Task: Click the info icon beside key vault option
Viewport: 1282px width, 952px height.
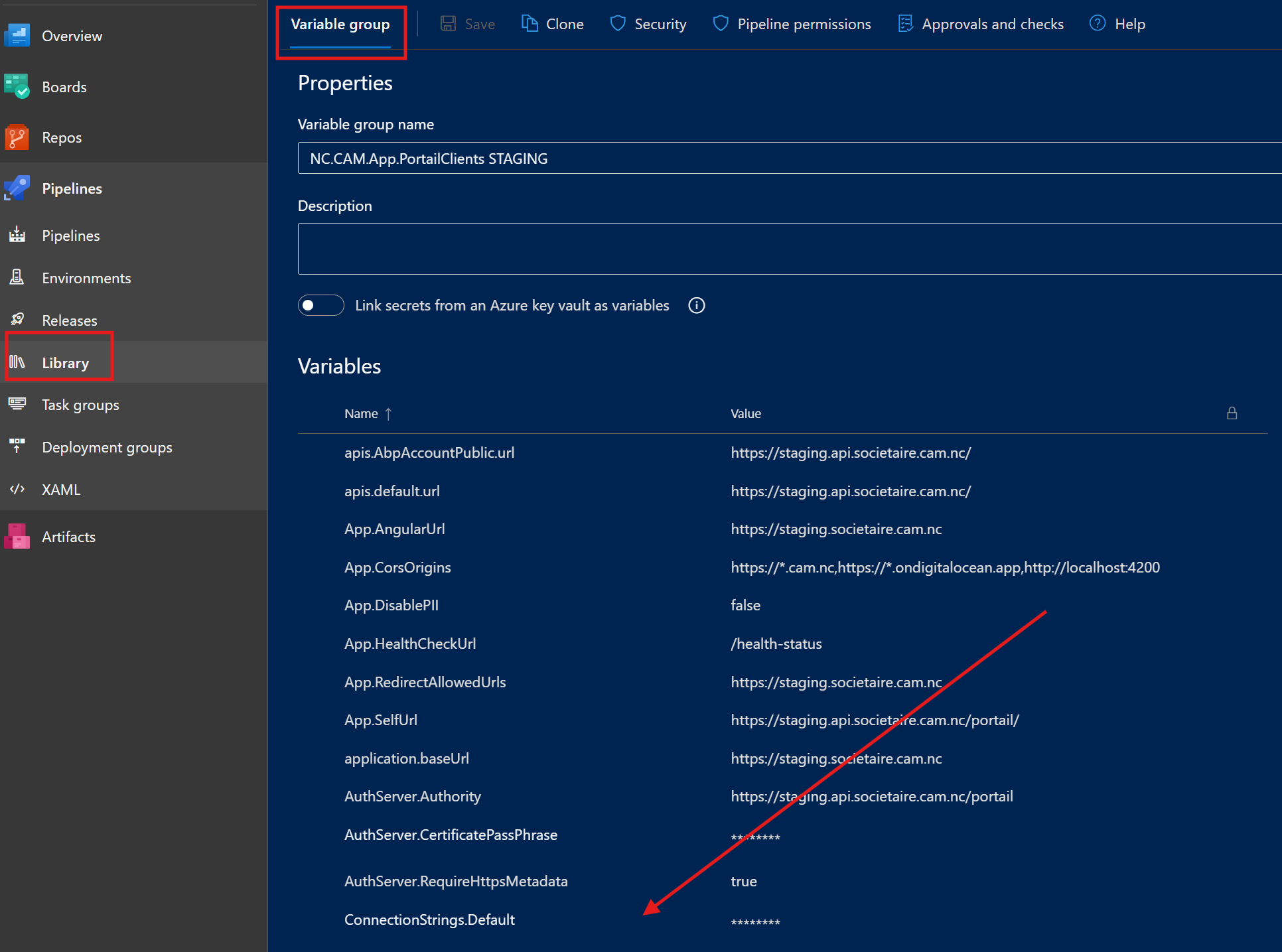Action: click(696, 305)
